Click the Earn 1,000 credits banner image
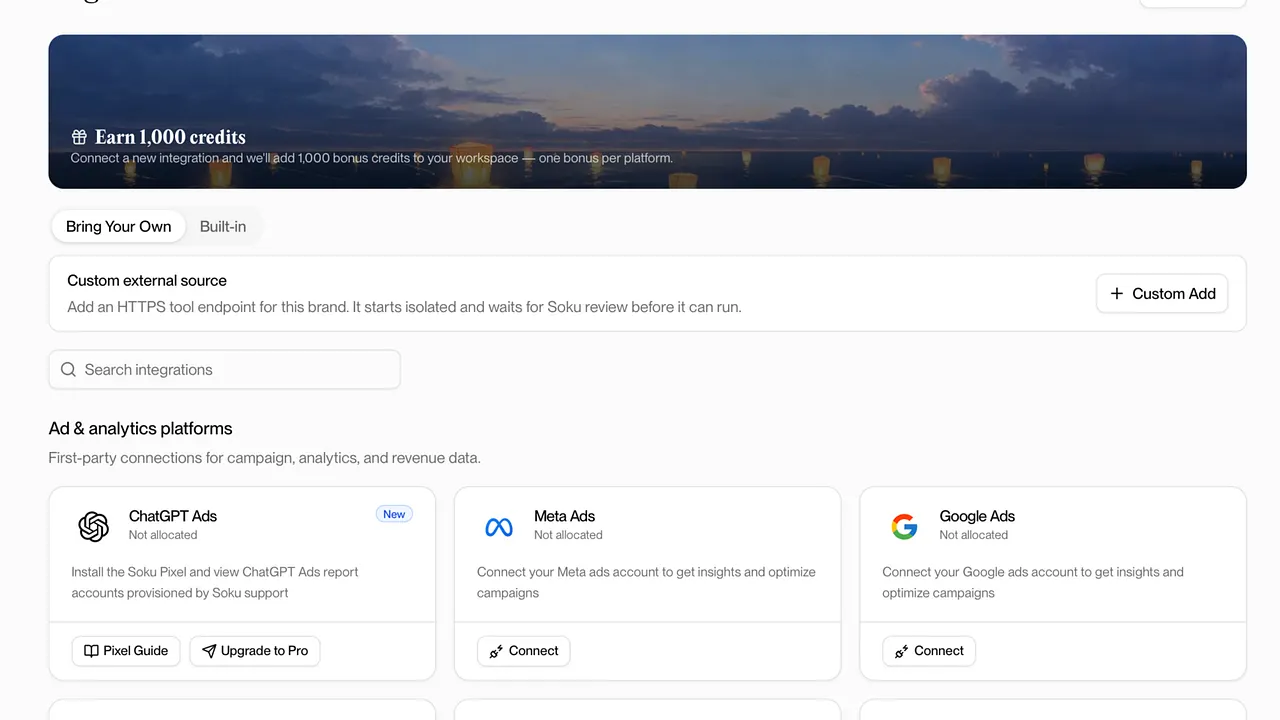Screen dimensions: 1280x720 (647, 112)
